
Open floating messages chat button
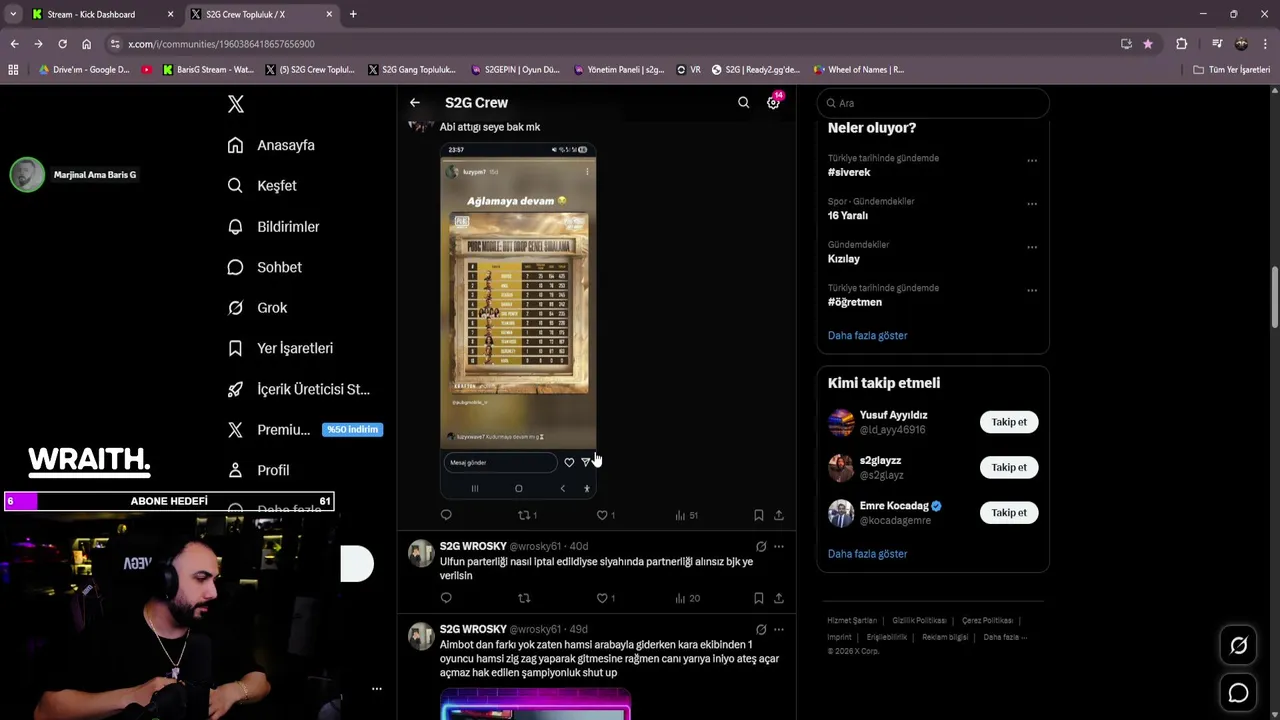pyautogui.click(x=1238, y=693)
